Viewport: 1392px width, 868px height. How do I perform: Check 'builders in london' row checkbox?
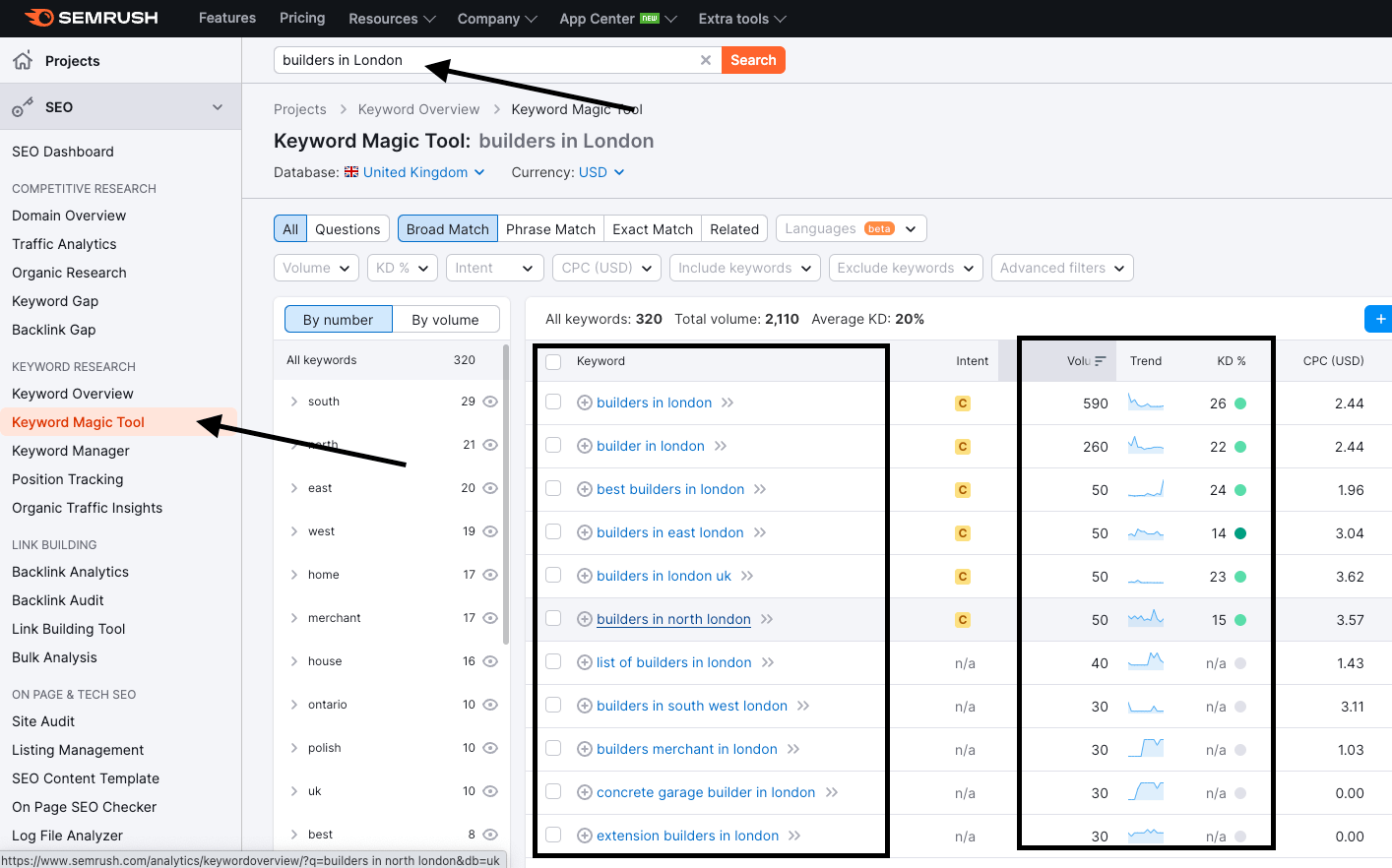pos(553,402)
